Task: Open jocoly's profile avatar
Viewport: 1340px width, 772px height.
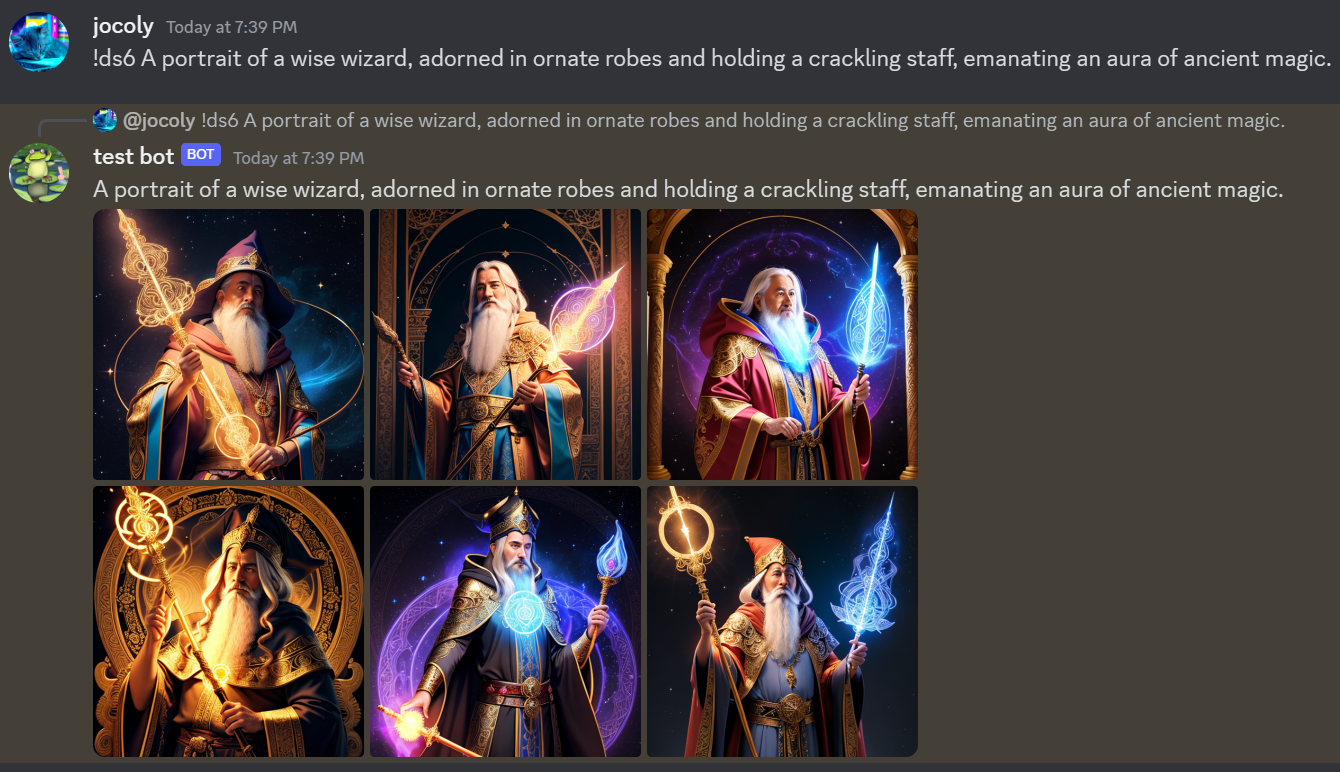Action: click(39, 42)
